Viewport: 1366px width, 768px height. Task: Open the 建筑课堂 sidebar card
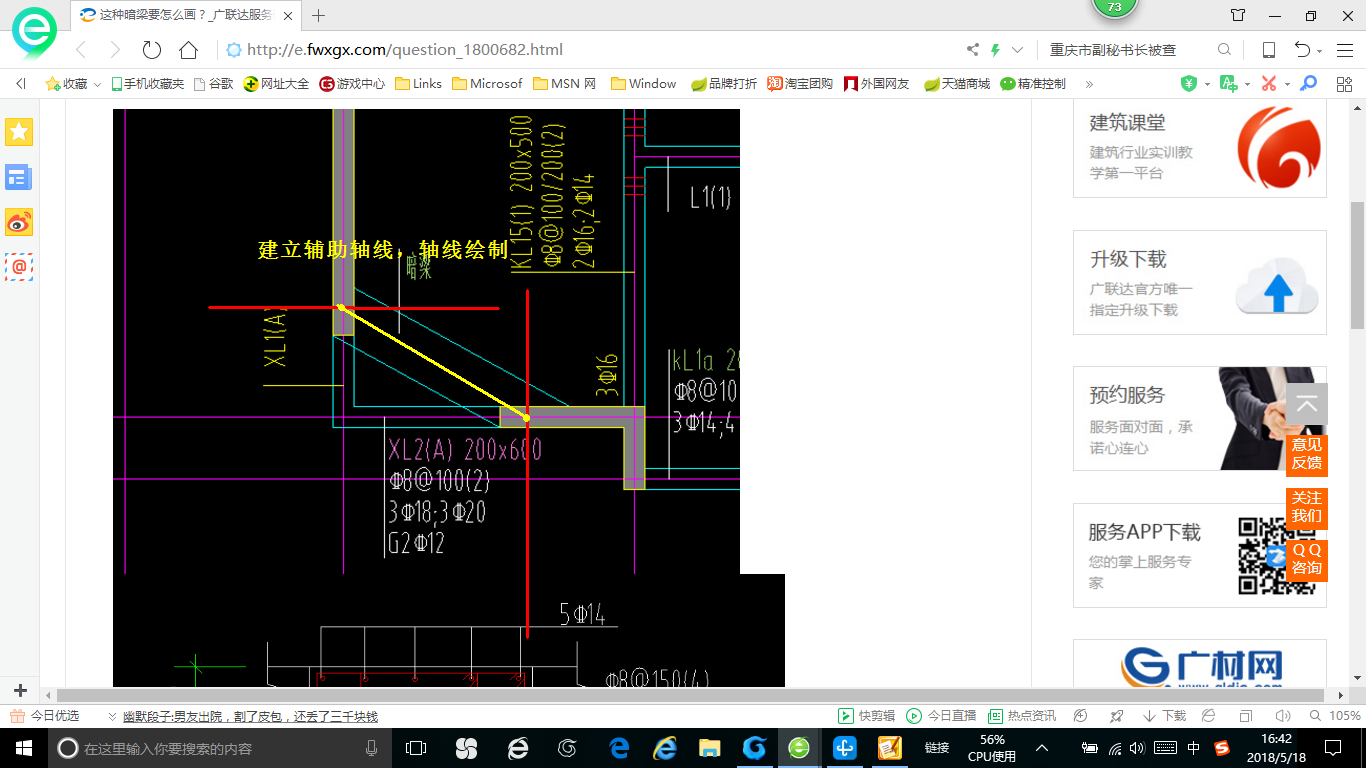click(1200, 148)
